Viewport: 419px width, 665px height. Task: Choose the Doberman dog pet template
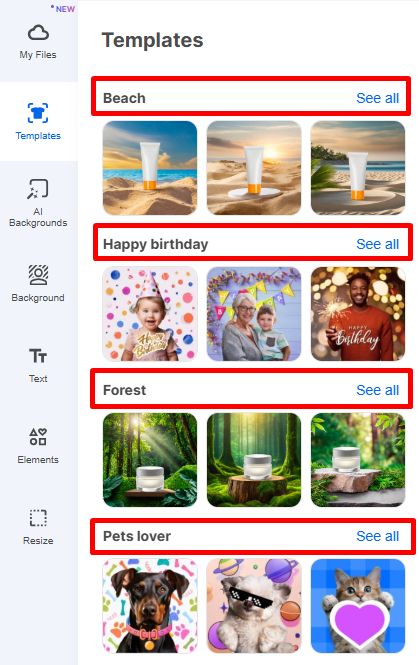(x=150, y=606)
